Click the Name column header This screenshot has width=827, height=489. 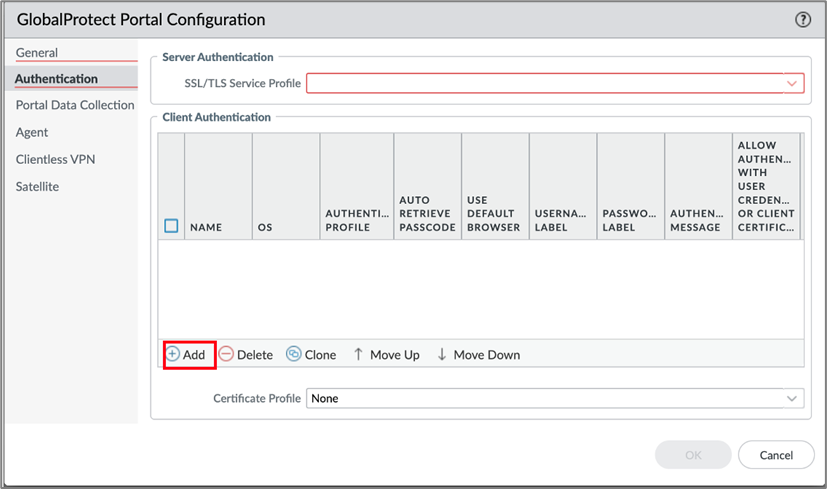(x=206, y=227)
